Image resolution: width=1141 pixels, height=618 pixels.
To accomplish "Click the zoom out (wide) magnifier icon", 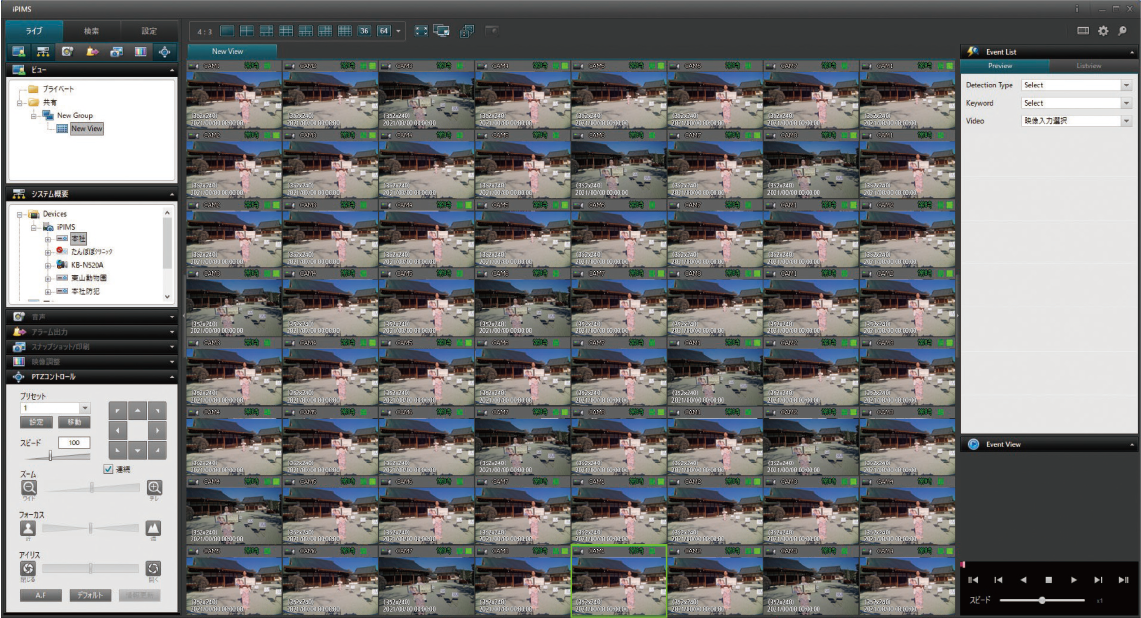I will click(29, 488).
